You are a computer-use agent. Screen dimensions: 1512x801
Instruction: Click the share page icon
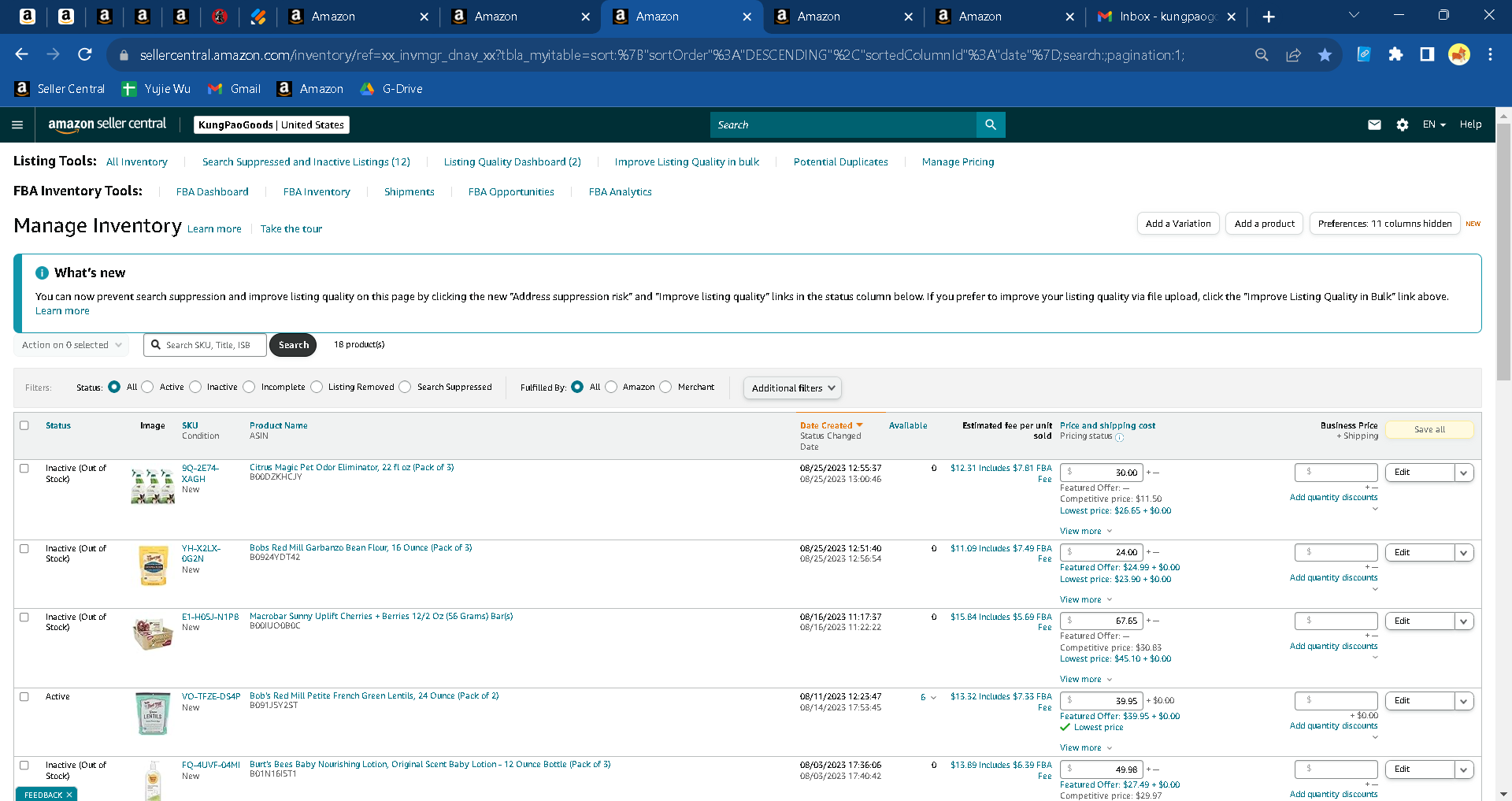click(x=1293, y=54)
